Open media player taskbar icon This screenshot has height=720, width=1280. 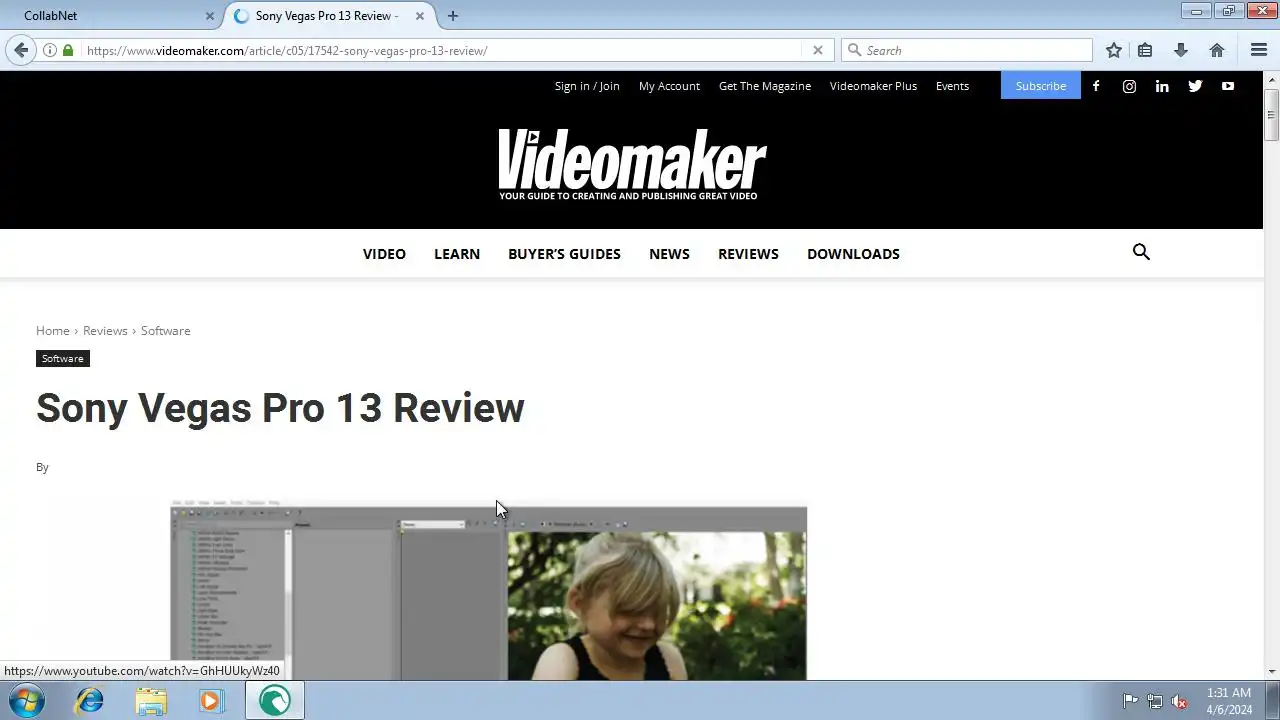(211, 701)
